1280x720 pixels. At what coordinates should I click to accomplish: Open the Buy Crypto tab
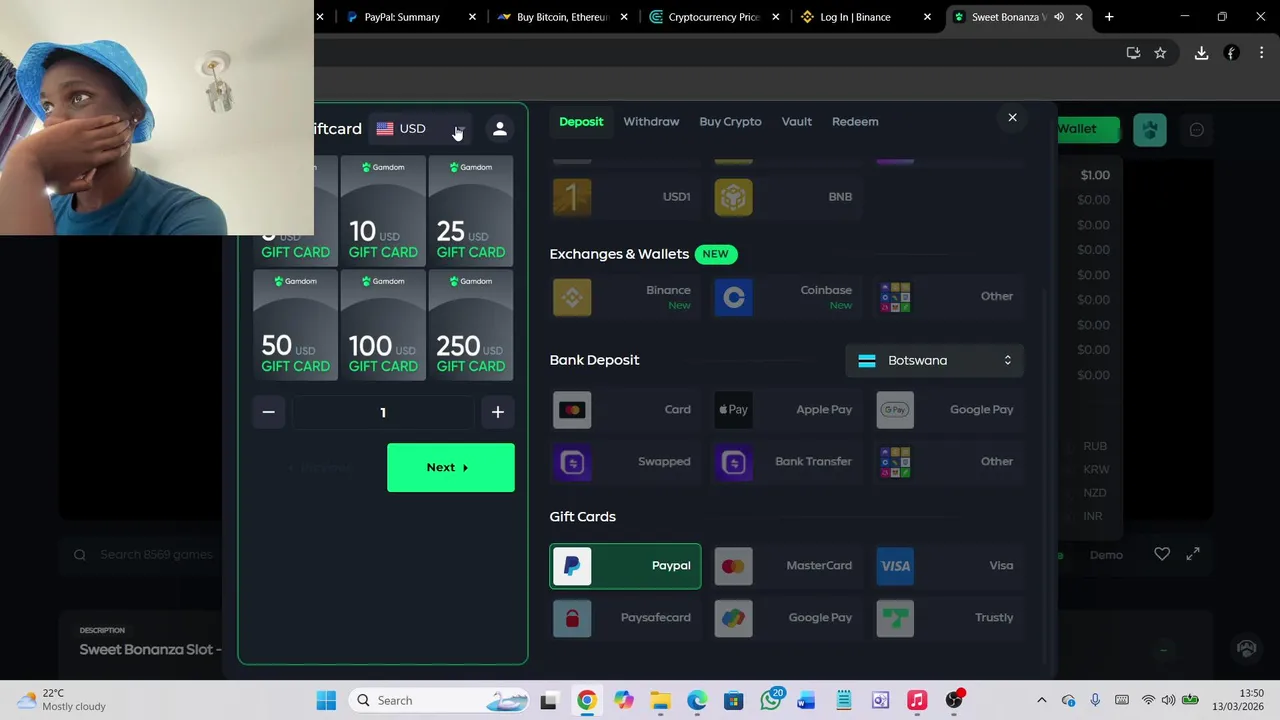(730, 122)
